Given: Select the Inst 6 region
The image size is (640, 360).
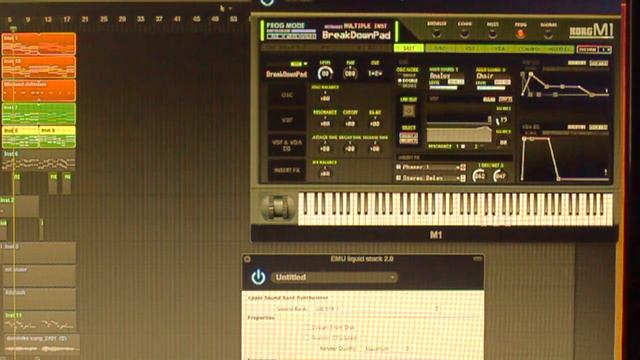Looking at the screenshot, I should tap(39, 160).
